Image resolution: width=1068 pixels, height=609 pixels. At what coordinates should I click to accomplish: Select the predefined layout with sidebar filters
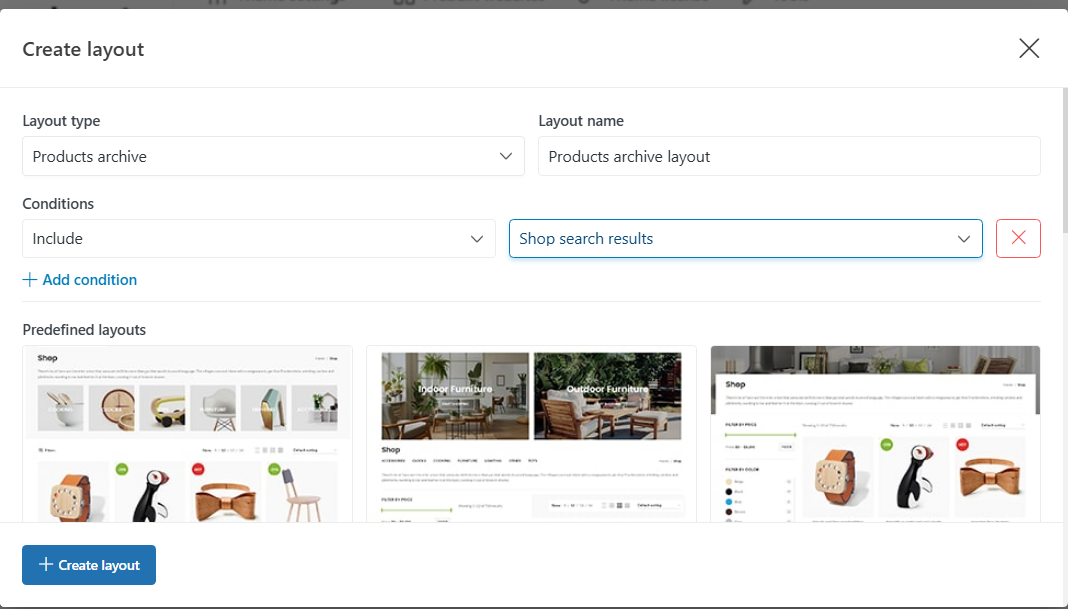point(875,434)
